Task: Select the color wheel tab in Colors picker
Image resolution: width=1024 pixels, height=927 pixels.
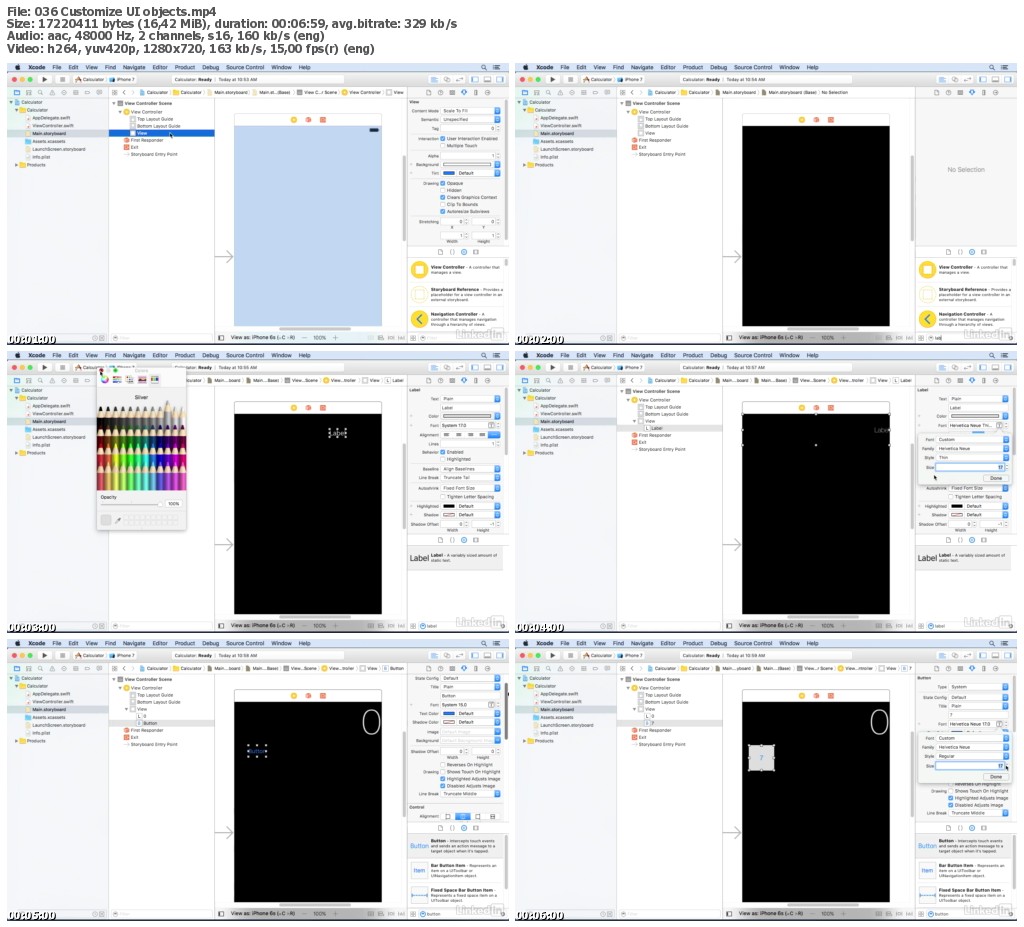Action: [x=104, y=379]
